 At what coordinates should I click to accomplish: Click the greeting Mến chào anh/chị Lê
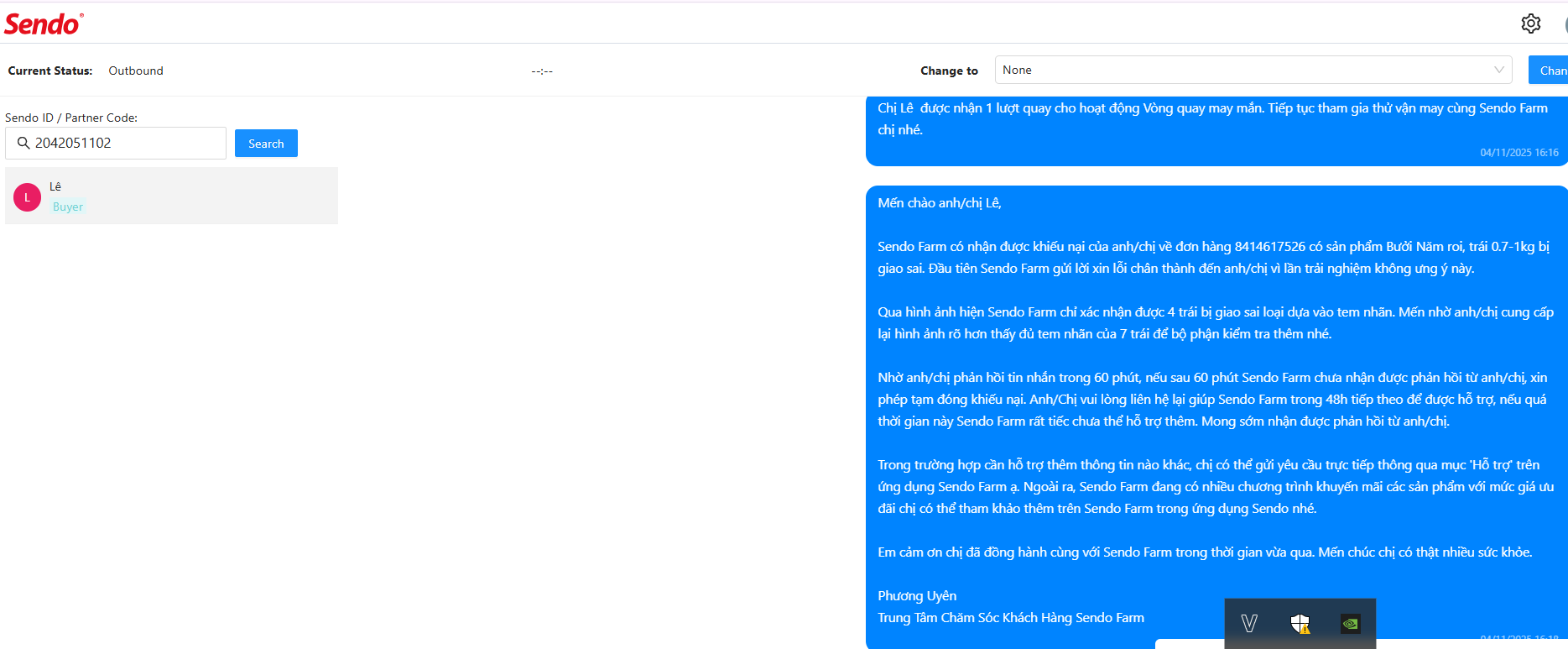(940, 202)
